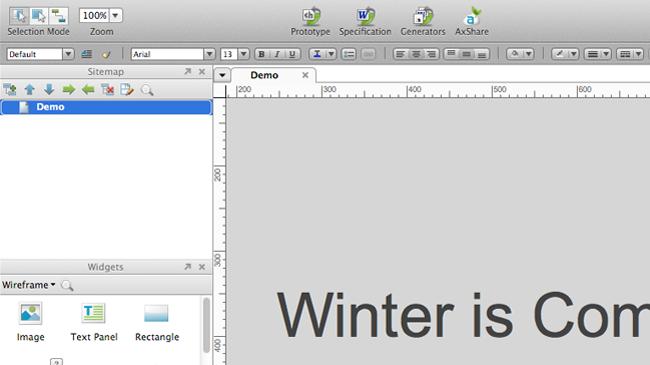
Task: Toggle underline text formatting
Action: coord(292,54)
